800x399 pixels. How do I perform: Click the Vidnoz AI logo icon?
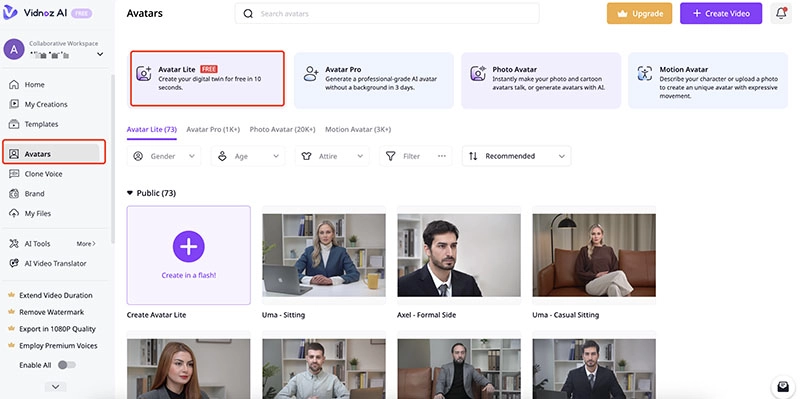click(10, 13)
